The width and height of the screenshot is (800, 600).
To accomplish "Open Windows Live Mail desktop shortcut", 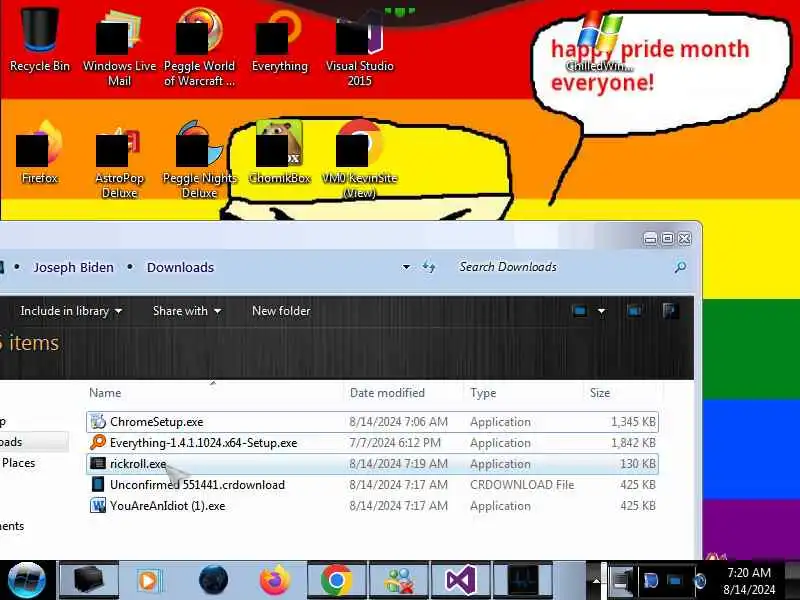I will pyautogui.click(x=119, y=47).
